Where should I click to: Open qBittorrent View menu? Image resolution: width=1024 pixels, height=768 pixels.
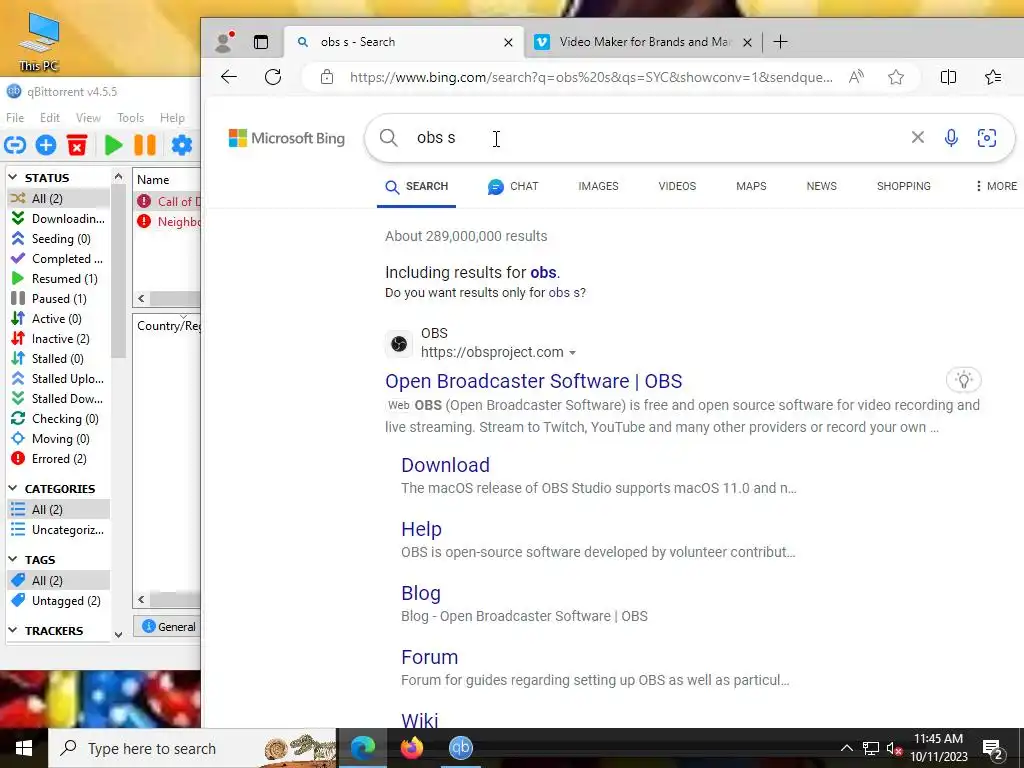(88, 118)
